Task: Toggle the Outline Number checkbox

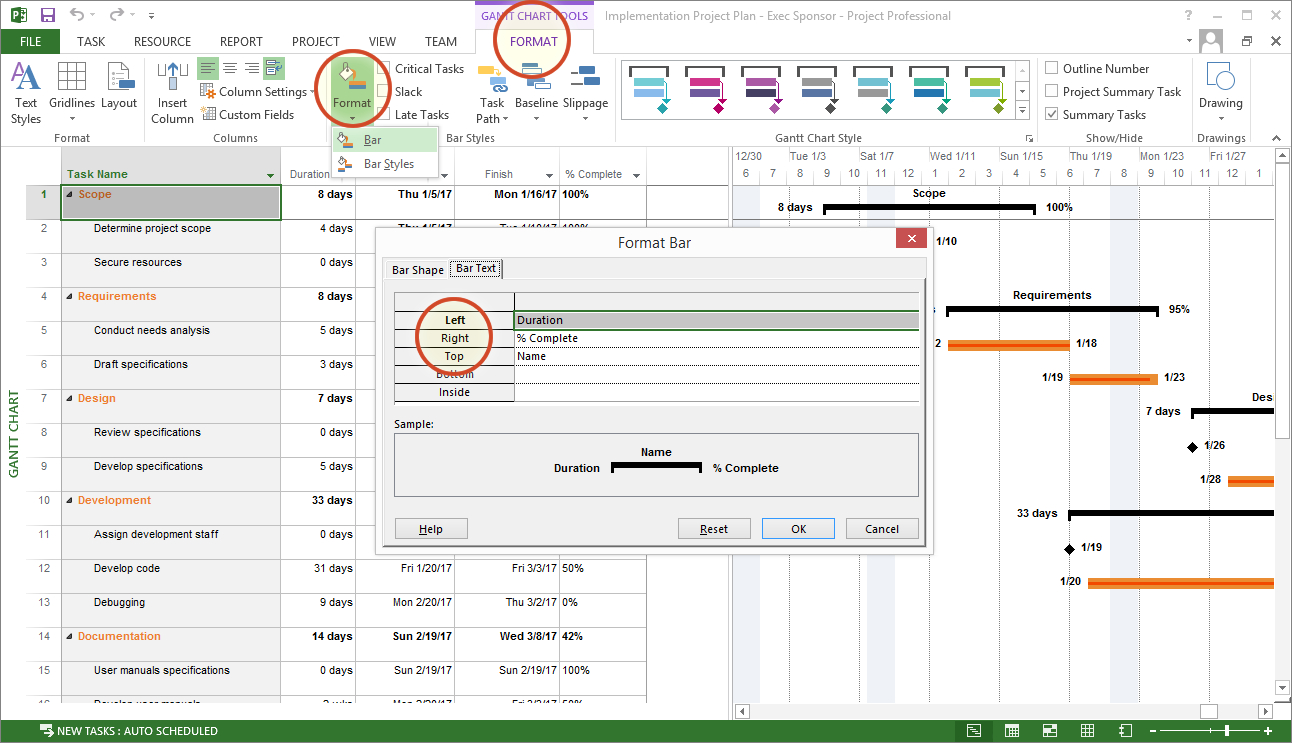Action: coord(1052,69)
